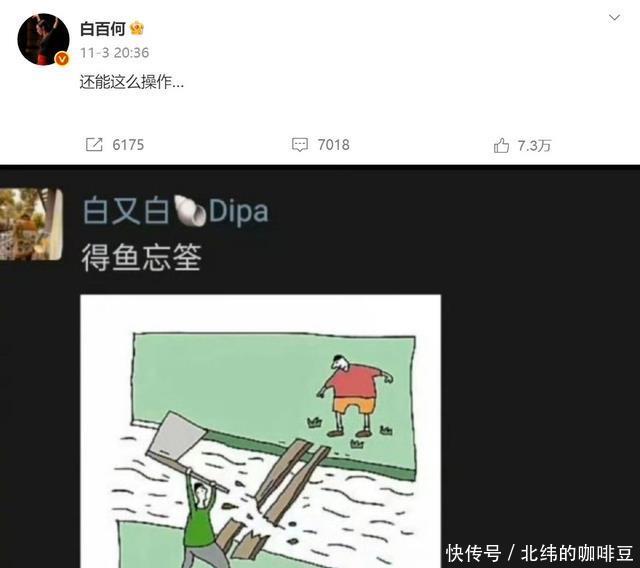Click the repost share icon
640x568 pixels.
94,144
